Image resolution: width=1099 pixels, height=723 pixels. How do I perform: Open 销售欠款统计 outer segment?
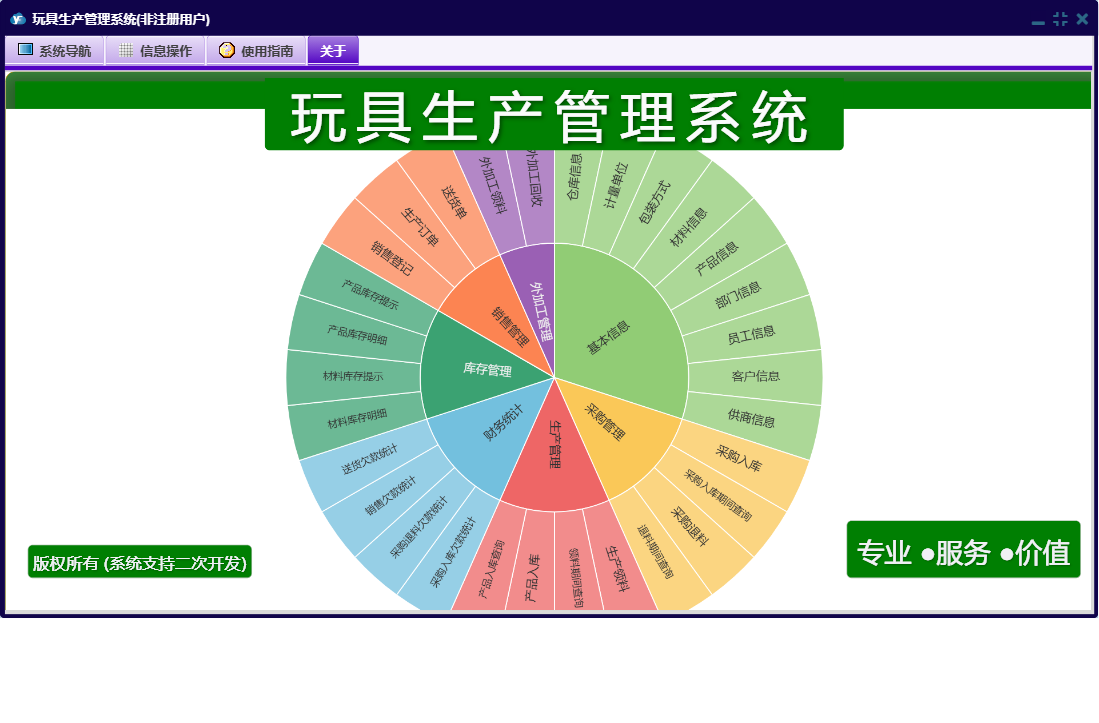[390, 496]
